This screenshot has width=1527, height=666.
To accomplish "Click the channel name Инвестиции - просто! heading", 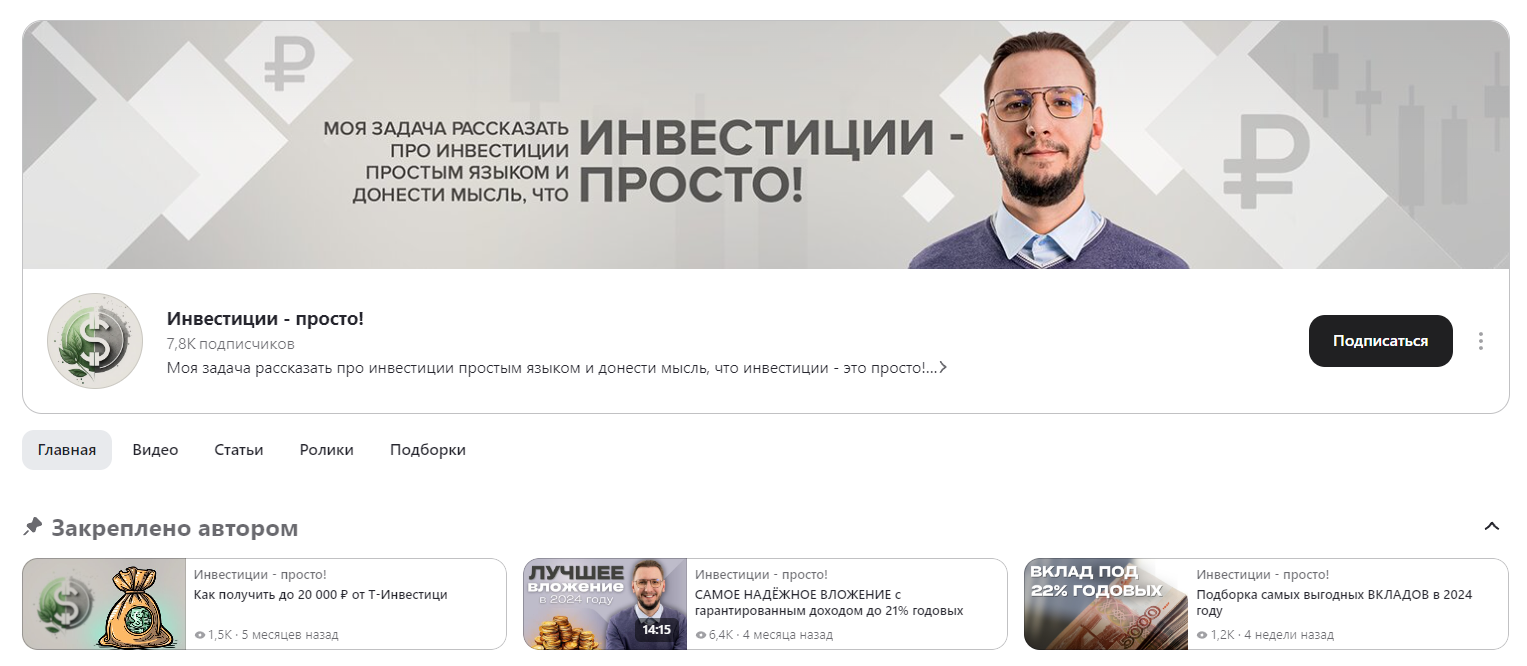I will [x=265, y=318].
